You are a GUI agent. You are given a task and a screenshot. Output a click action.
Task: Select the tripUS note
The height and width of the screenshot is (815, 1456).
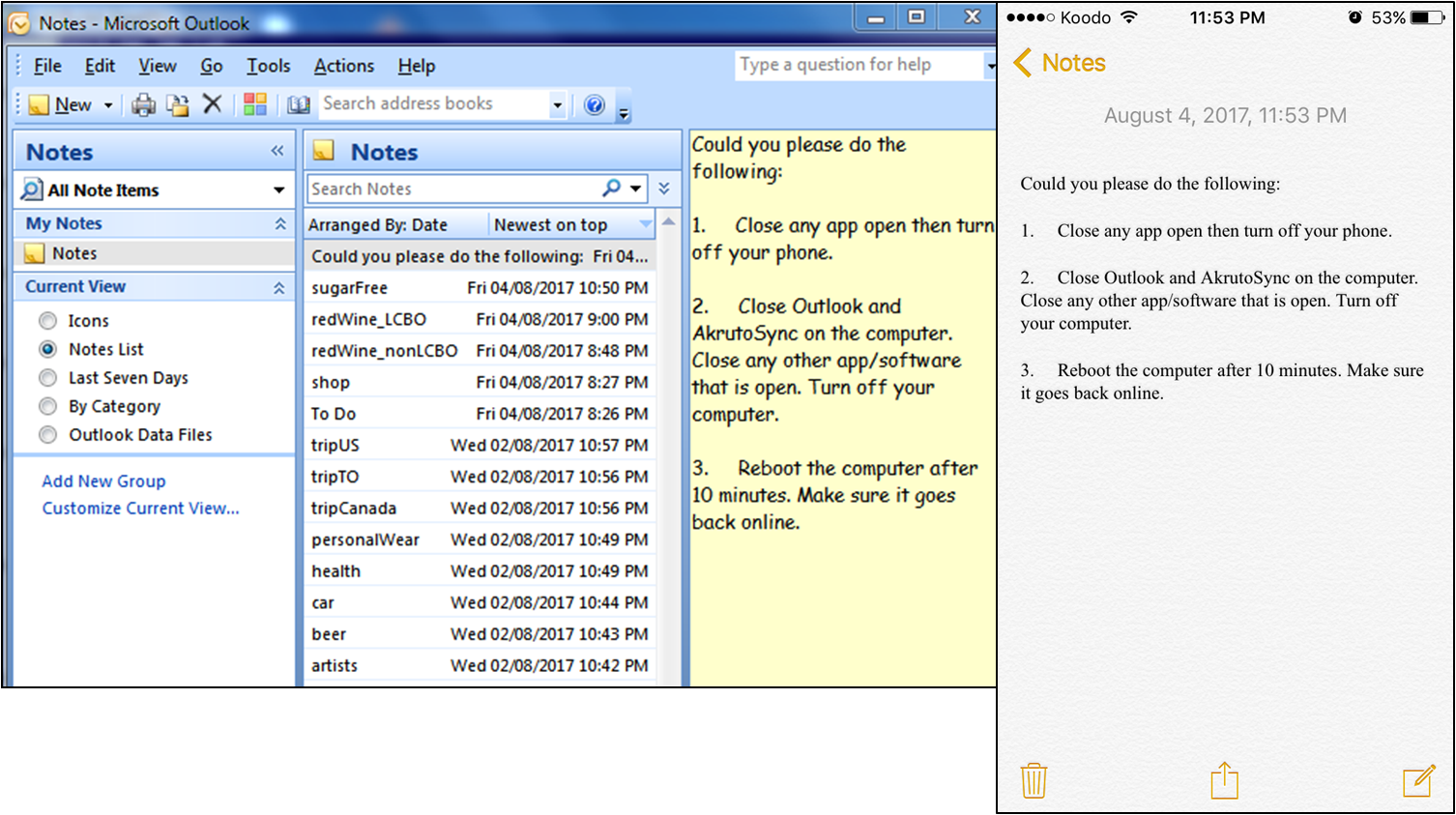click(x=480, y=445)
